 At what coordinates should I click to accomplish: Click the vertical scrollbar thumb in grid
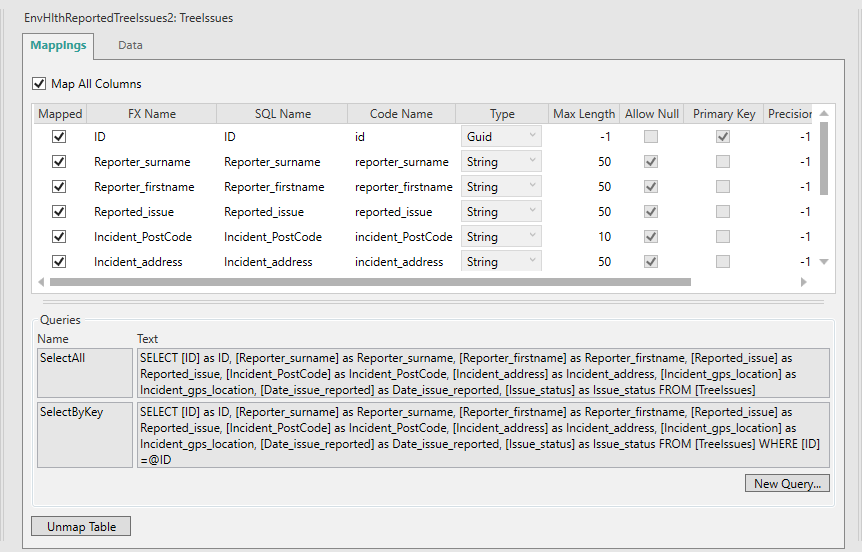824,158
